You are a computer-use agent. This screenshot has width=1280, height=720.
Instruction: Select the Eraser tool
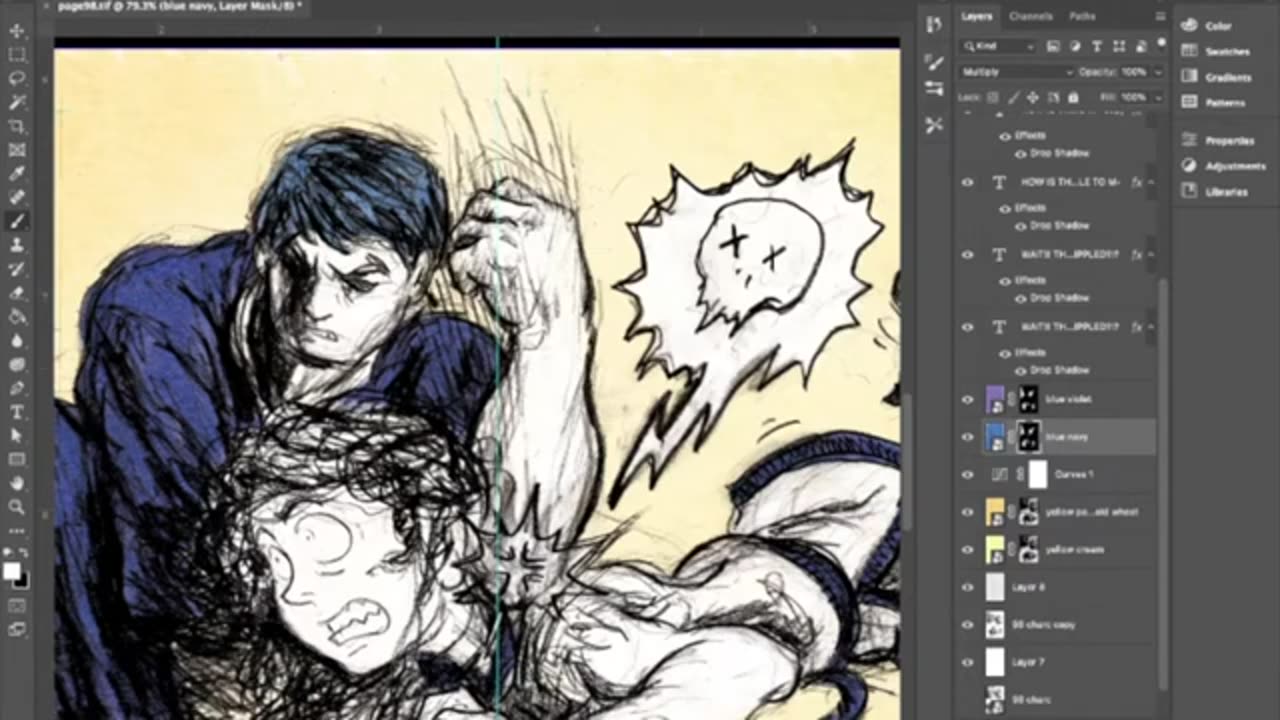17,294
